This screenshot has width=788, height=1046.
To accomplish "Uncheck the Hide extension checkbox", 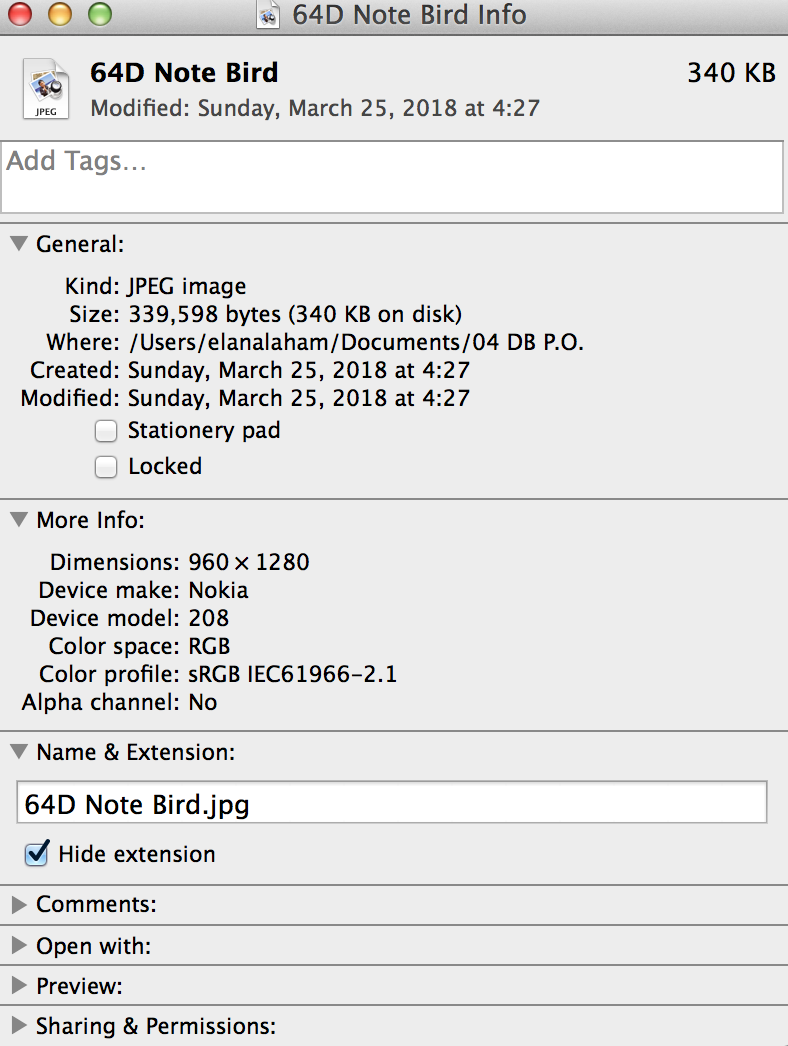I will coord(37,853).
